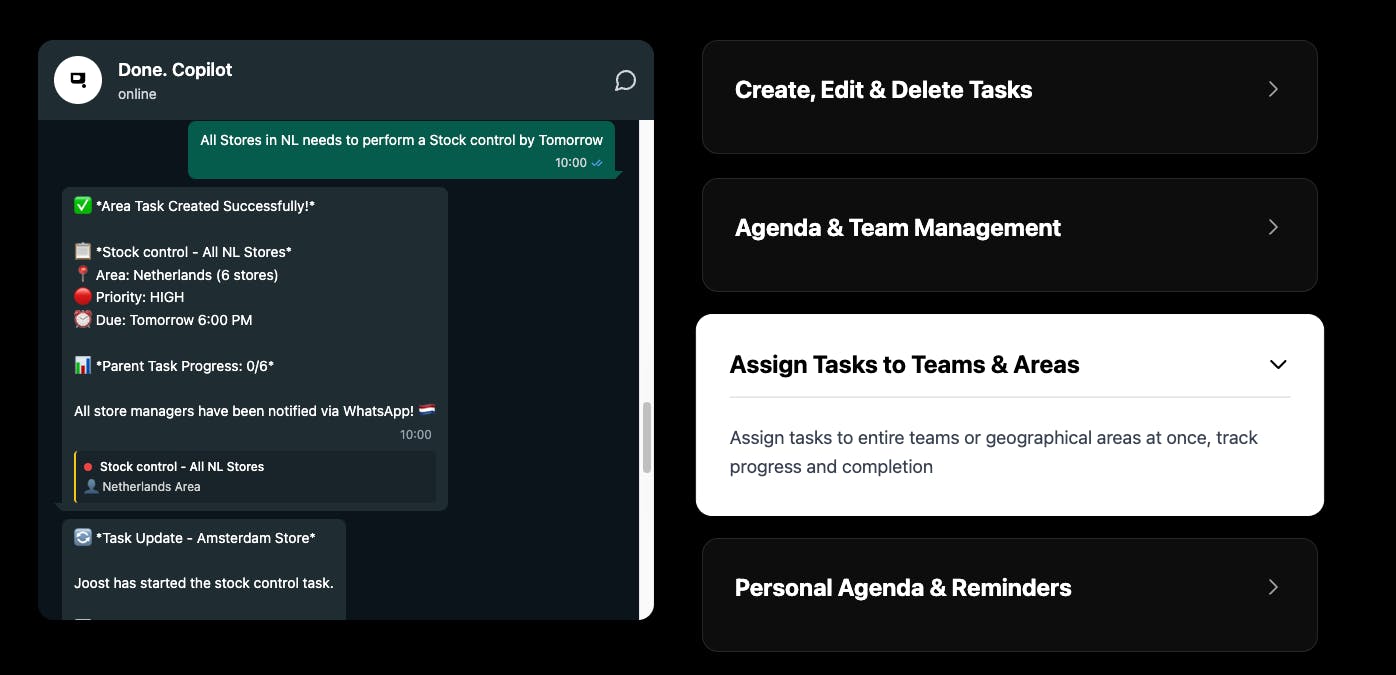
Task: Expand the Create, Edit & Delete Tasks chevron
Action: click(1273, 89)
